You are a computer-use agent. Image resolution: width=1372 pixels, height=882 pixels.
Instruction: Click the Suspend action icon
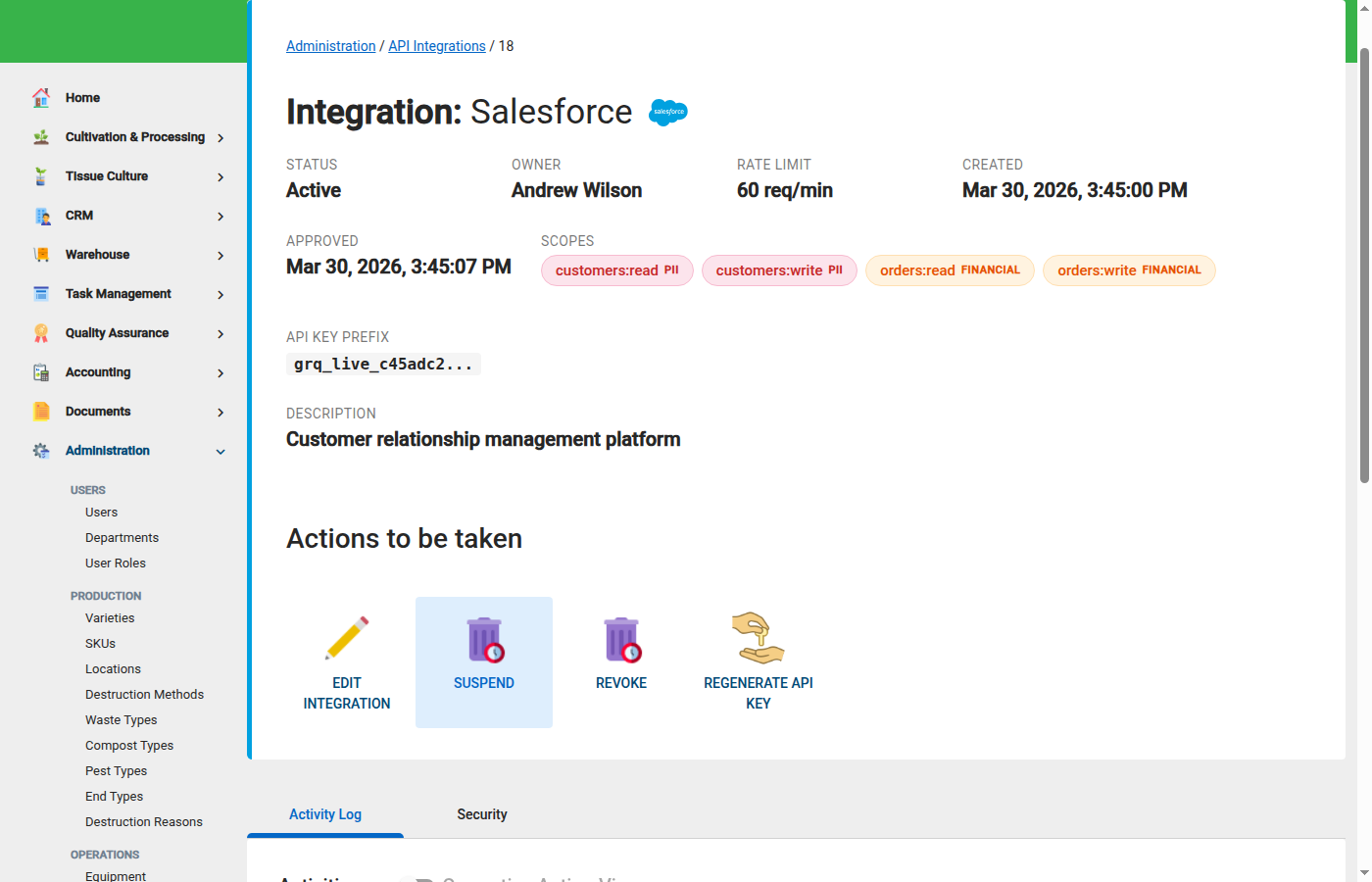(483, 638)
